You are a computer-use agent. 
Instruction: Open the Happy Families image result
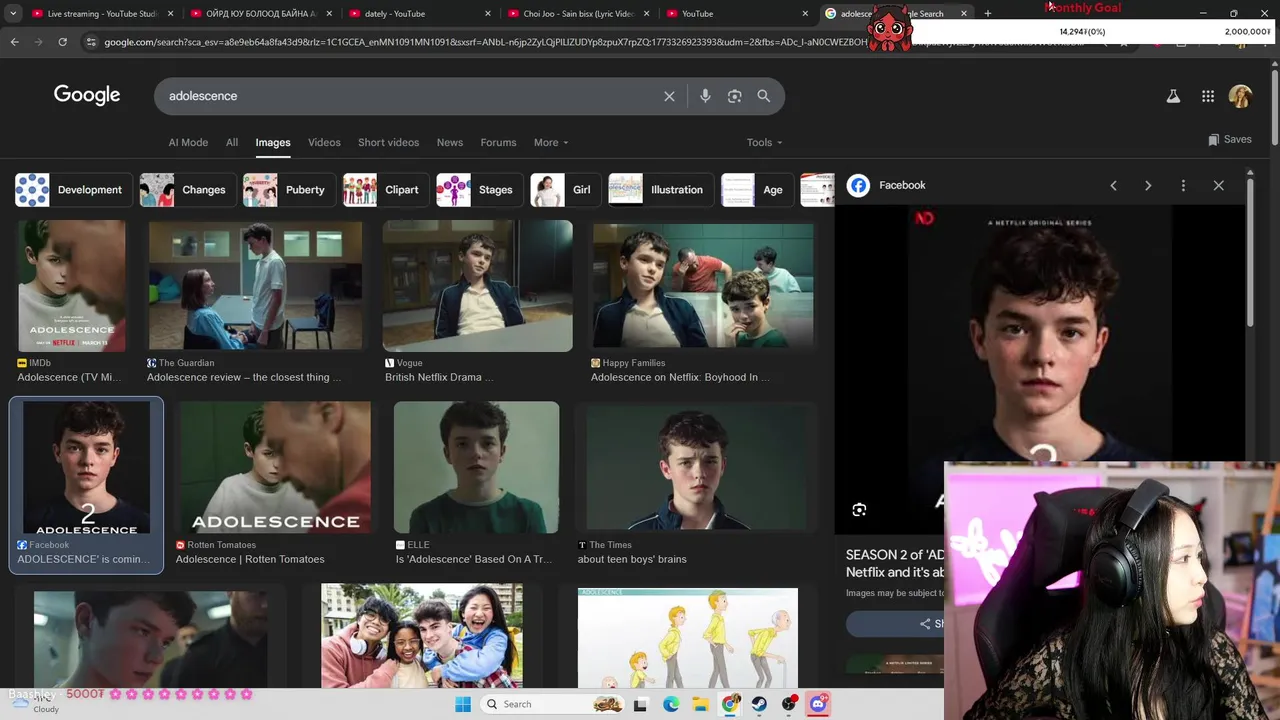703,286
